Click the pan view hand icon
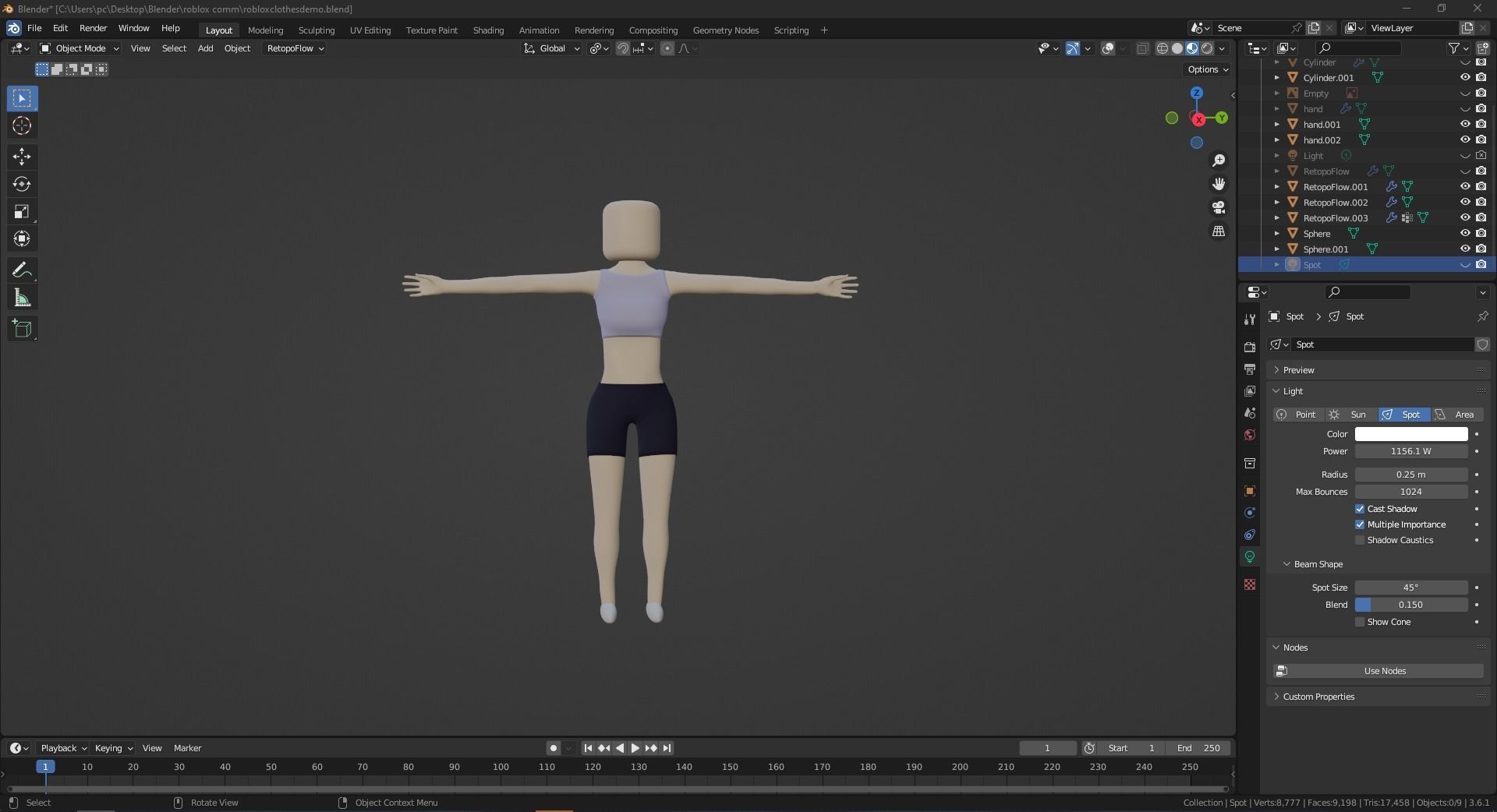The image size is (1497, 812). [1219, 184]
